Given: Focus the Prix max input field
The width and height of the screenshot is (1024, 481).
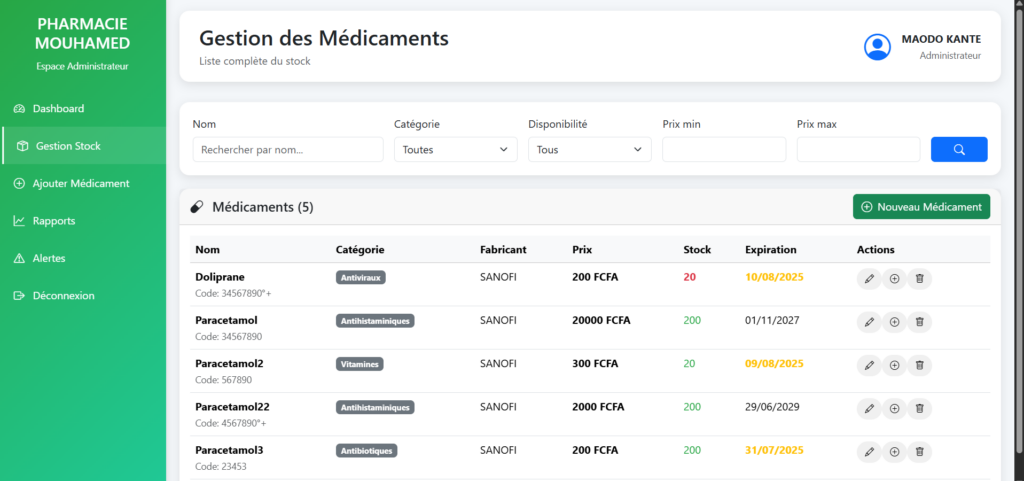Looking at the screenshot, I should [x=858, y=150].
